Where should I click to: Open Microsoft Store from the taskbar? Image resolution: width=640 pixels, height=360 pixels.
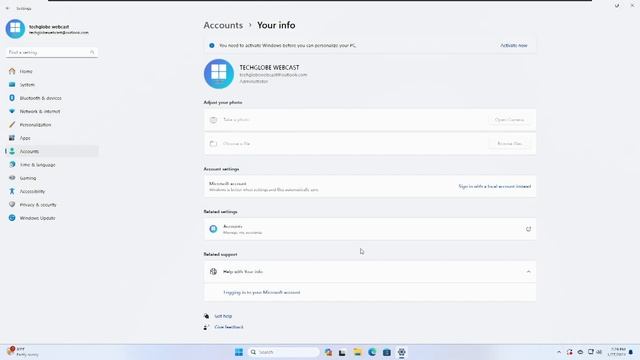coord(387,352)
